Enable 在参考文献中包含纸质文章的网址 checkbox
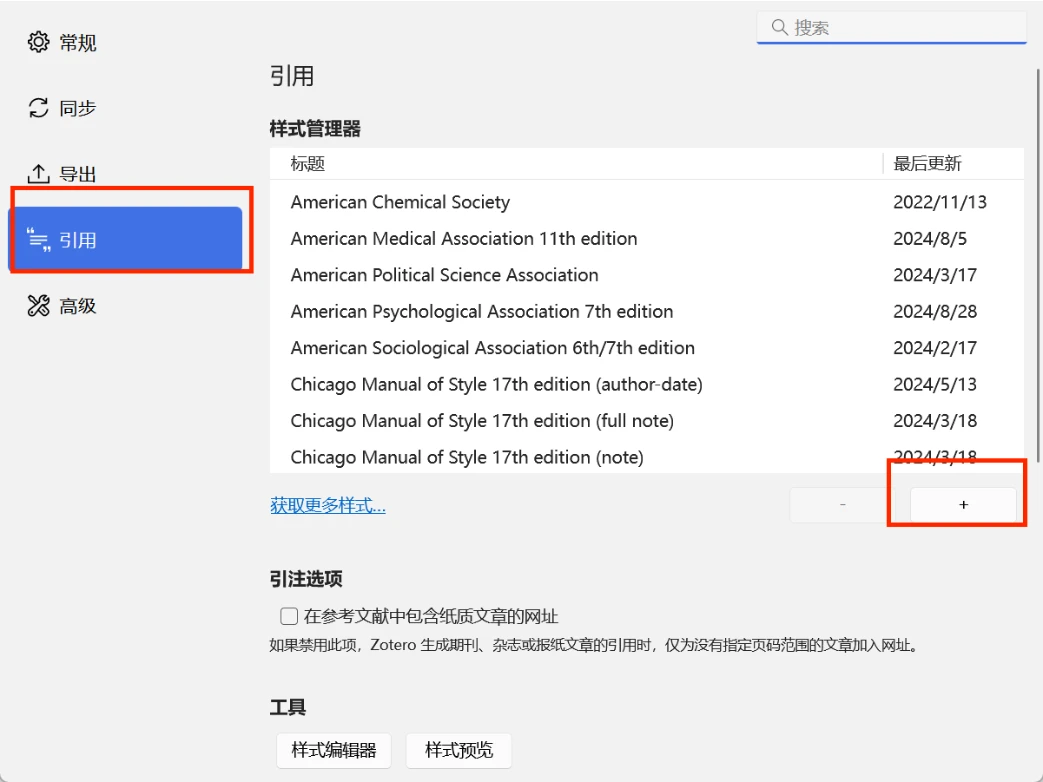The image size is (1043, 782). tap(289, 616)
